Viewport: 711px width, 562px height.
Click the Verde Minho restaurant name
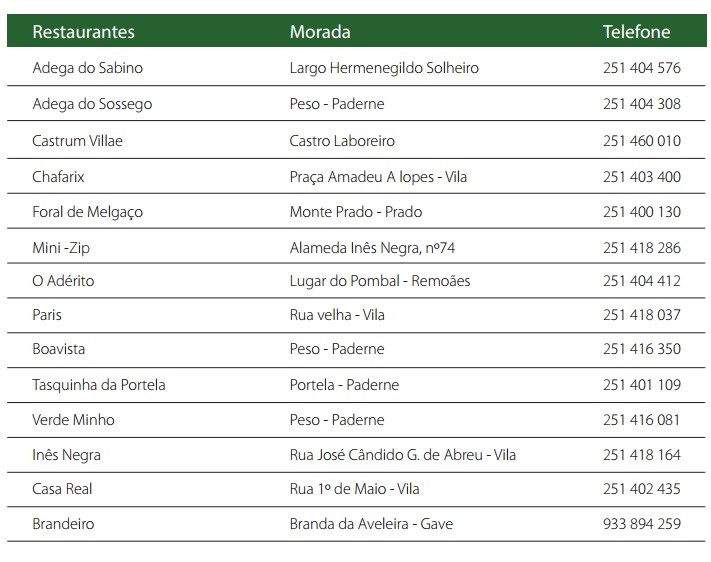coord(74,420)
